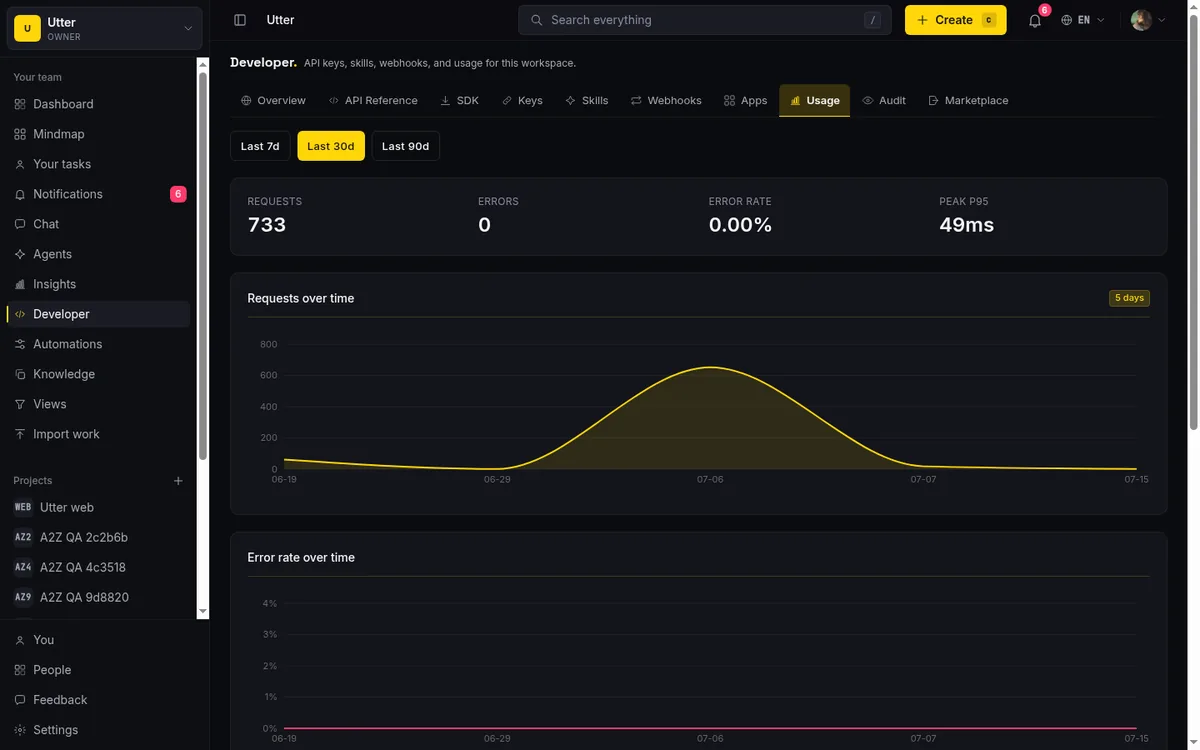Click the Error rate 0.00% value
This screenshot has width=1200, height=750.
click(740, 225)
